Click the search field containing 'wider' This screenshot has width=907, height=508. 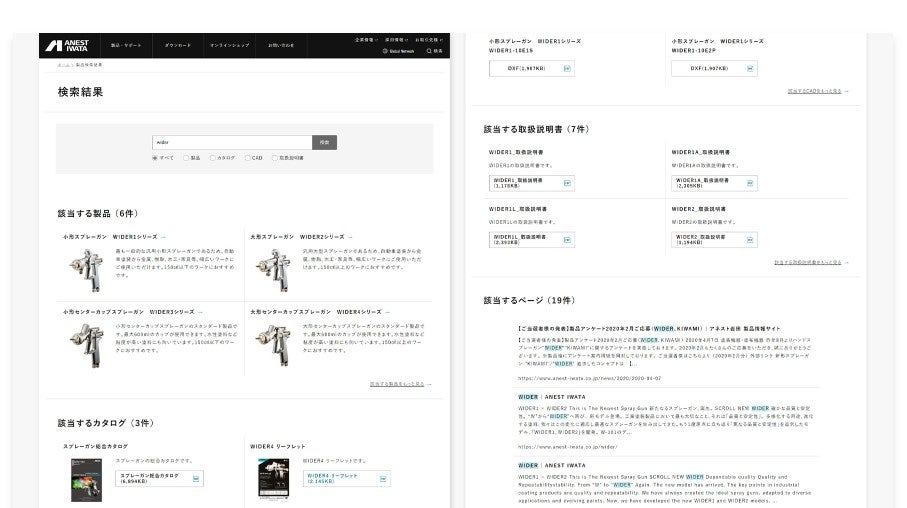[x=232, y=142]
